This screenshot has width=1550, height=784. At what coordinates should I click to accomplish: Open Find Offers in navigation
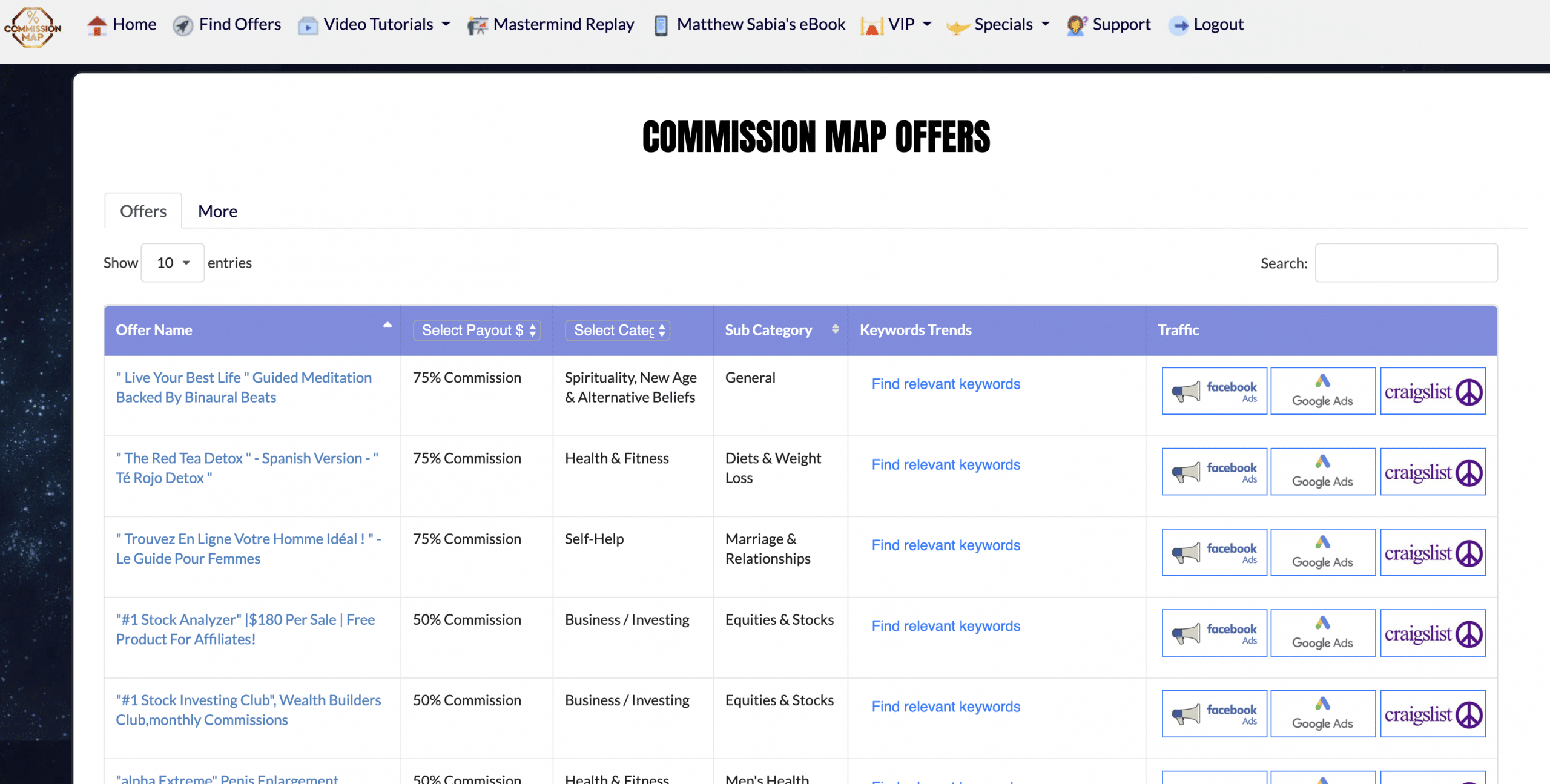coord(240,24)
